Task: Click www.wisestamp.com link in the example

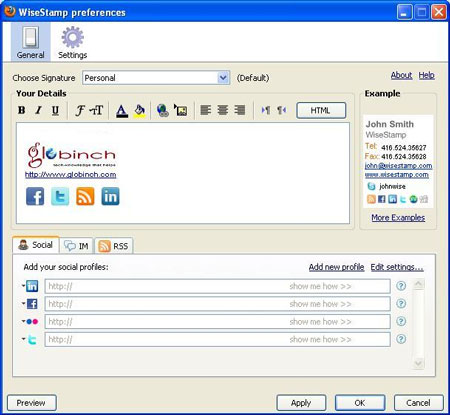Action: 397,175
